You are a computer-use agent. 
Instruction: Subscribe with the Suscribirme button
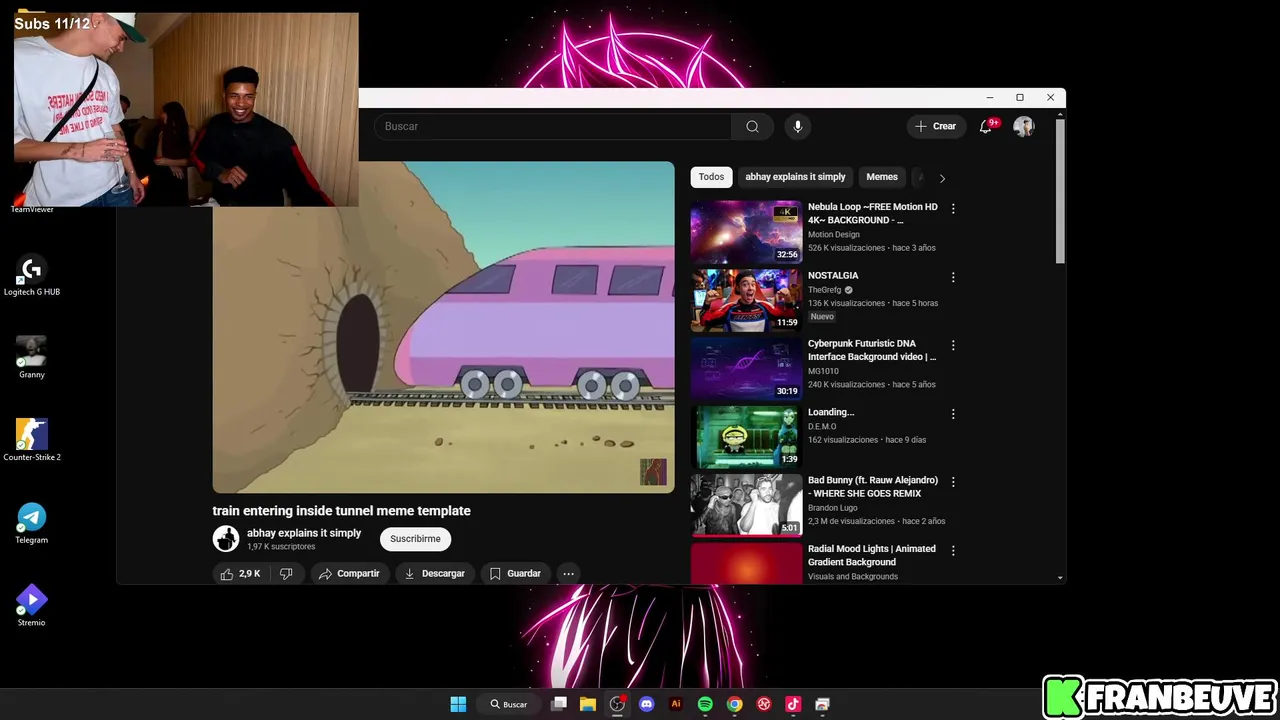pos(415,539)
